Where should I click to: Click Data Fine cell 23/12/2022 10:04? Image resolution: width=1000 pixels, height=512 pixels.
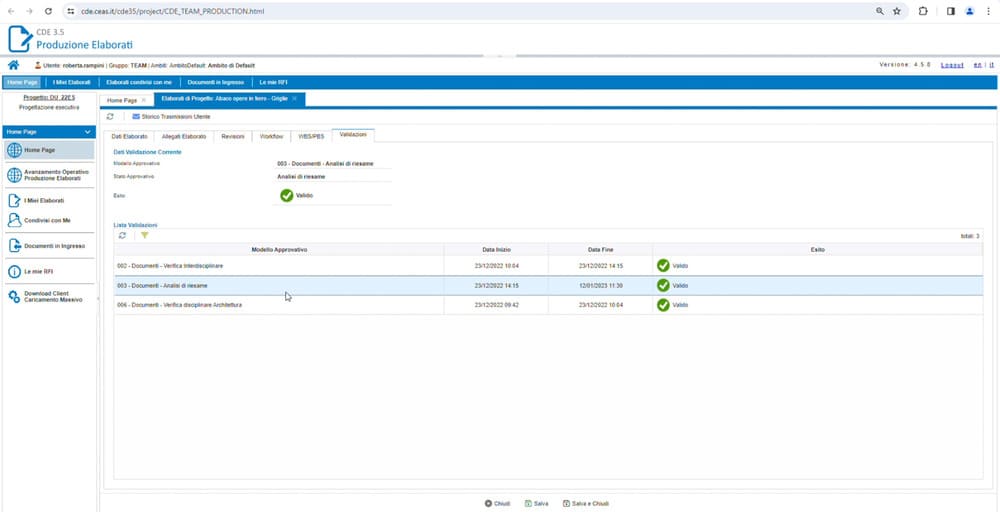coord(601,305)
